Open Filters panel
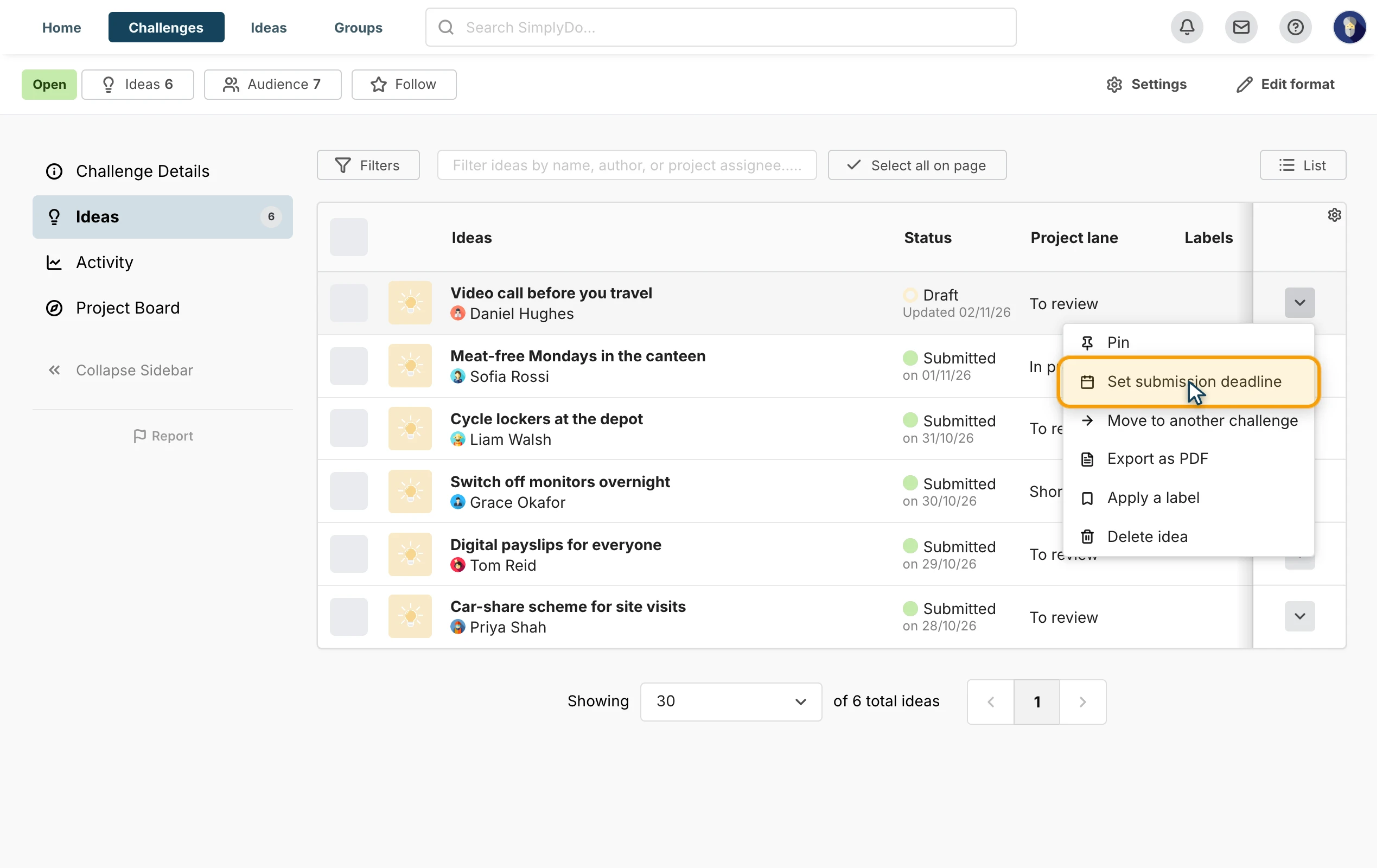 point(368,165)
